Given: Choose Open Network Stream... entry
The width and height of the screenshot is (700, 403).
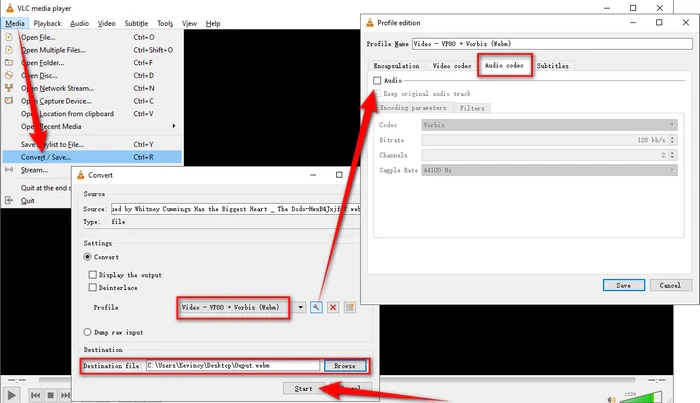Looking at the screenshot, I should [x=92, y=88].
